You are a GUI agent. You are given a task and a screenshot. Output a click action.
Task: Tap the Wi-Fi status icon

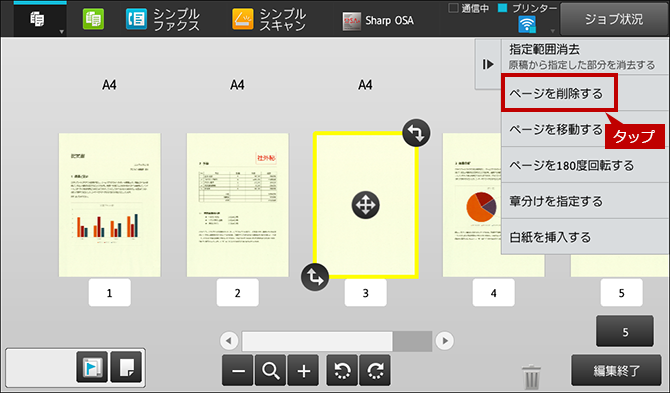(x=527, y=24)
